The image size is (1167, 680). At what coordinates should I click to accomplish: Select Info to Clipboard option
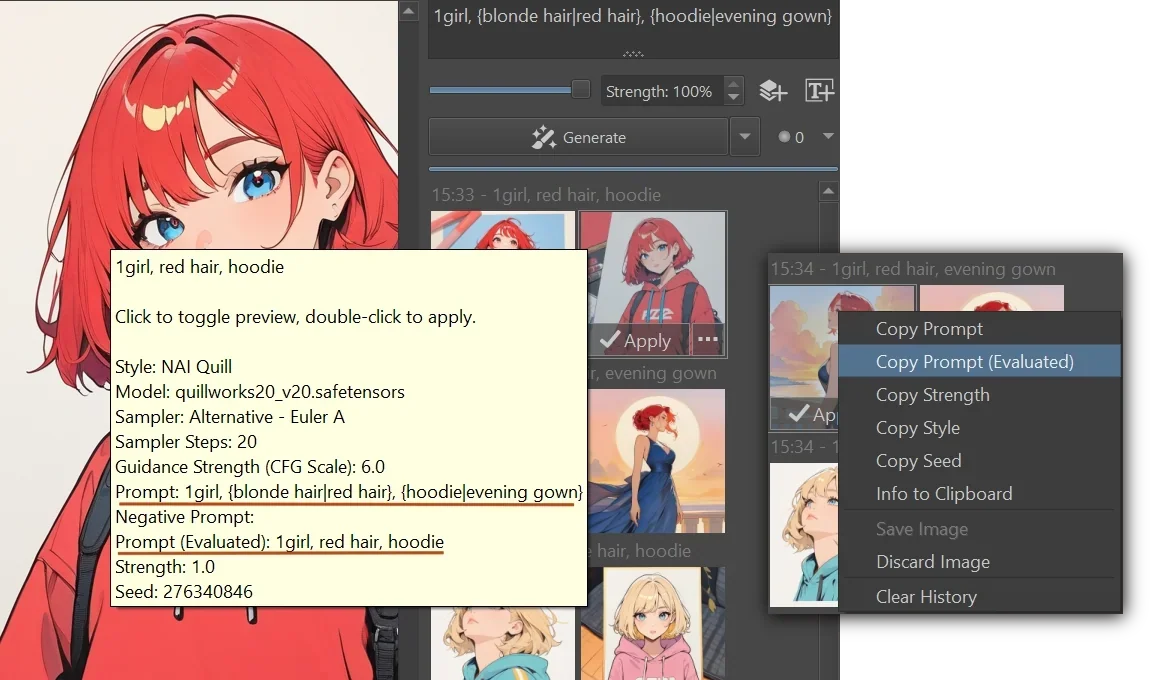944,494
